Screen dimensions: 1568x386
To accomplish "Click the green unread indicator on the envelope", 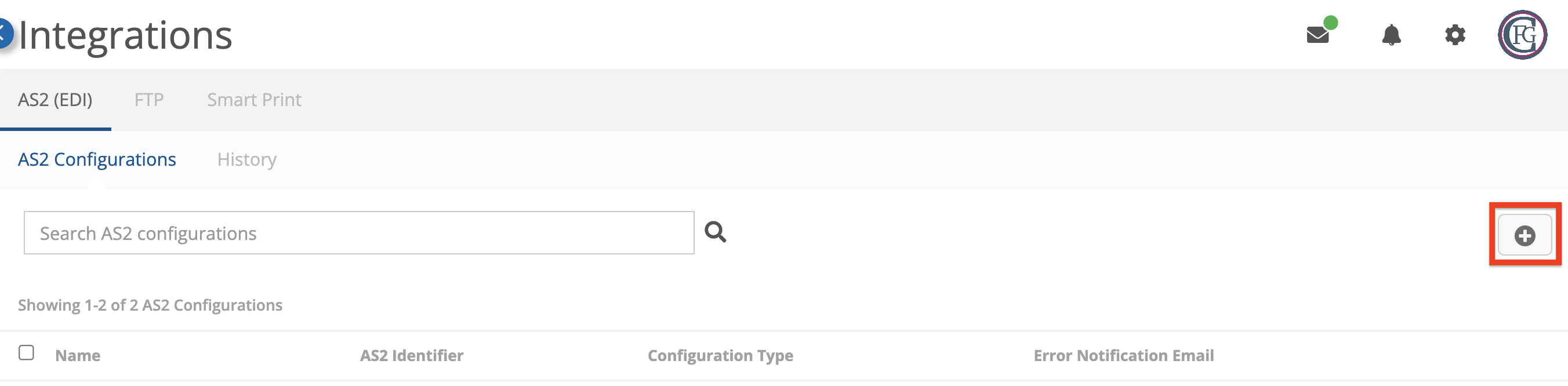I will [x=1330, y=23].
